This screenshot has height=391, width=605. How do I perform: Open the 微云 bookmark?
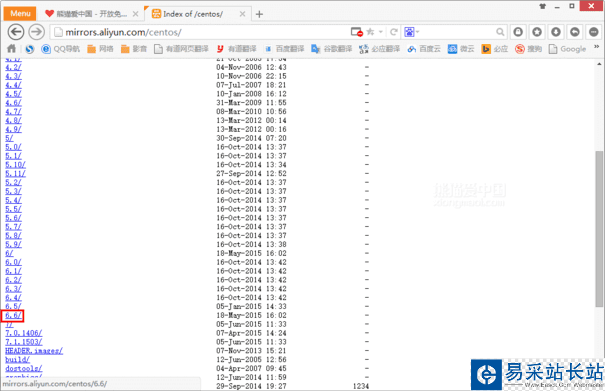461,49
